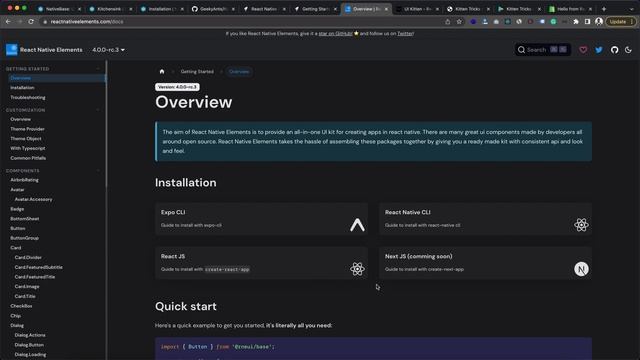Select Avatar.Accessory in the sidebar

33,200
